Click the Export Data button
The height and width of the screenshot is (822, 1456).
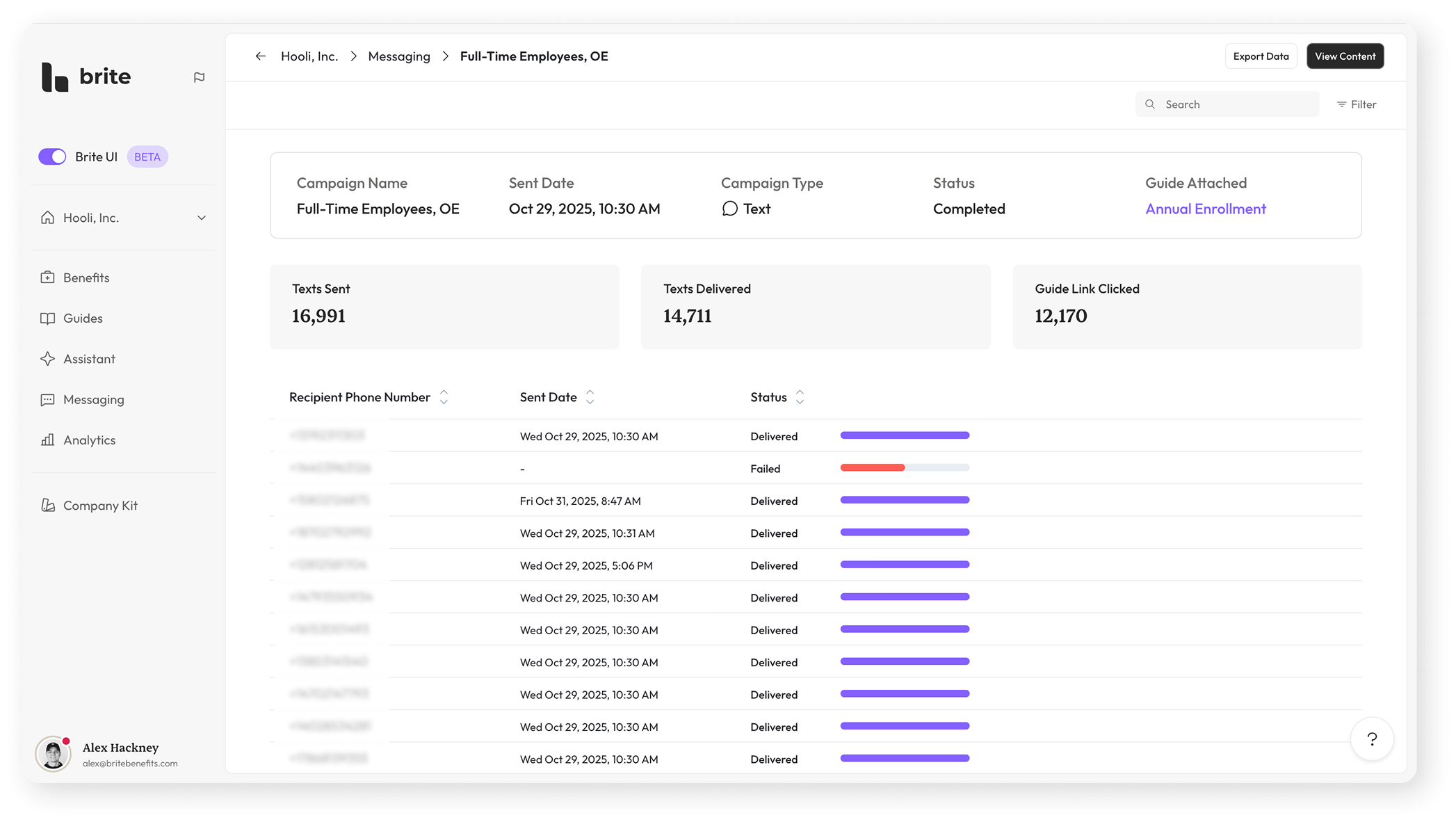[1261, 56]
